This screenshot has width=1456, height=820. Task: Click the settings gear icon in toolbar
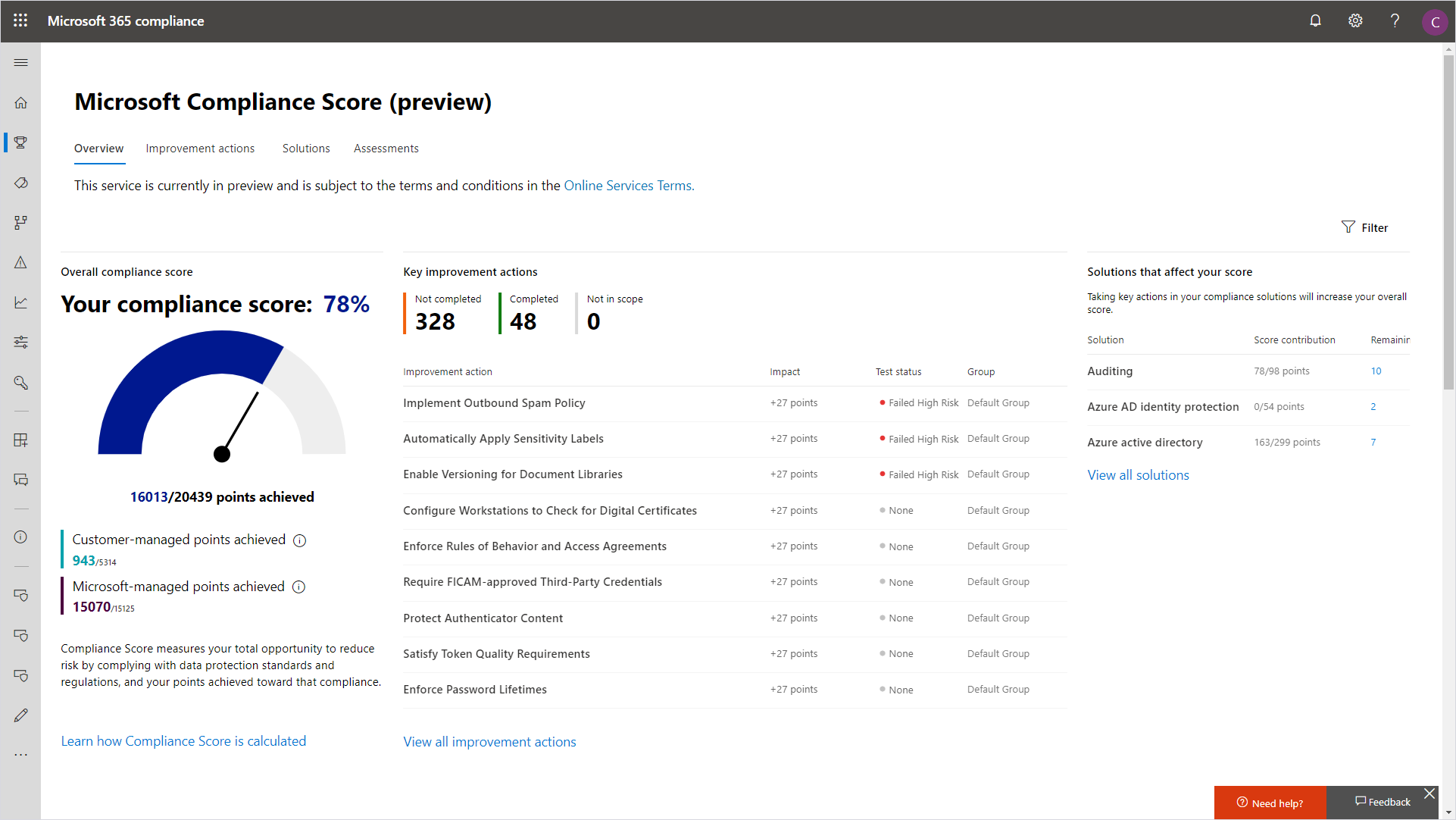[1355, 20]
